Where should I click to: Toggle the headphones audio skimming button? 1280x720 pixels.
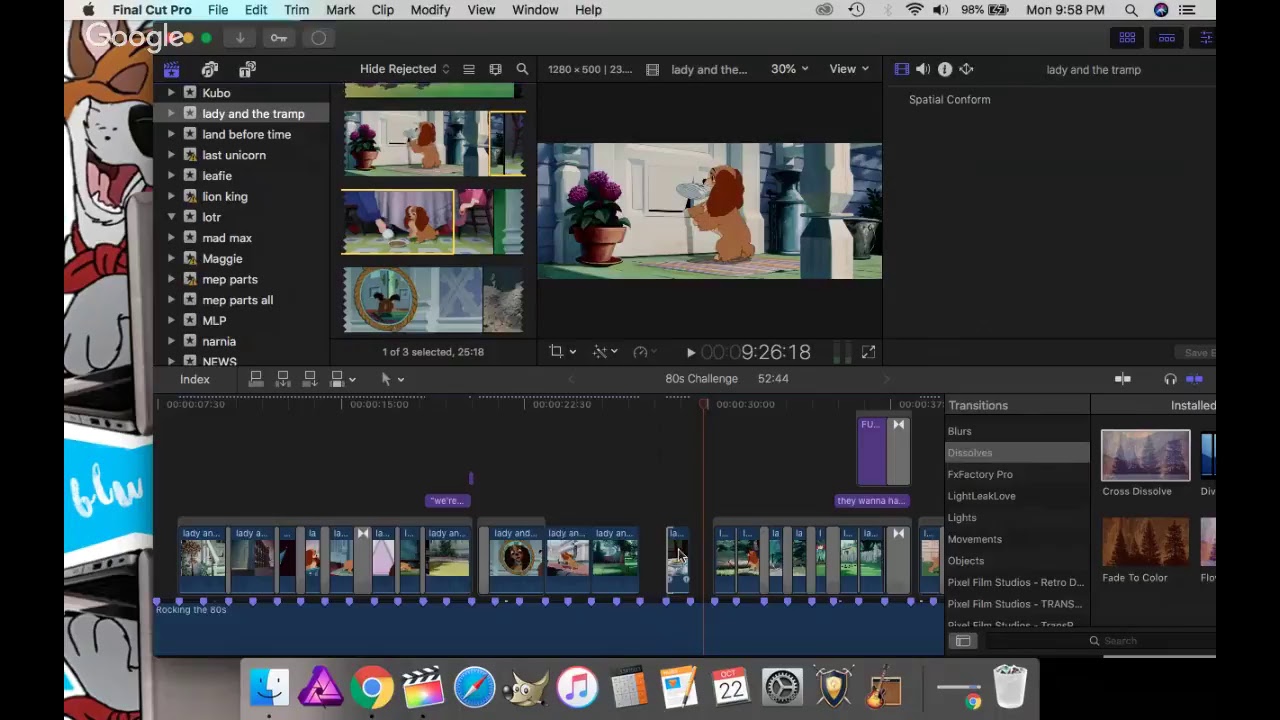point(1171,379)
